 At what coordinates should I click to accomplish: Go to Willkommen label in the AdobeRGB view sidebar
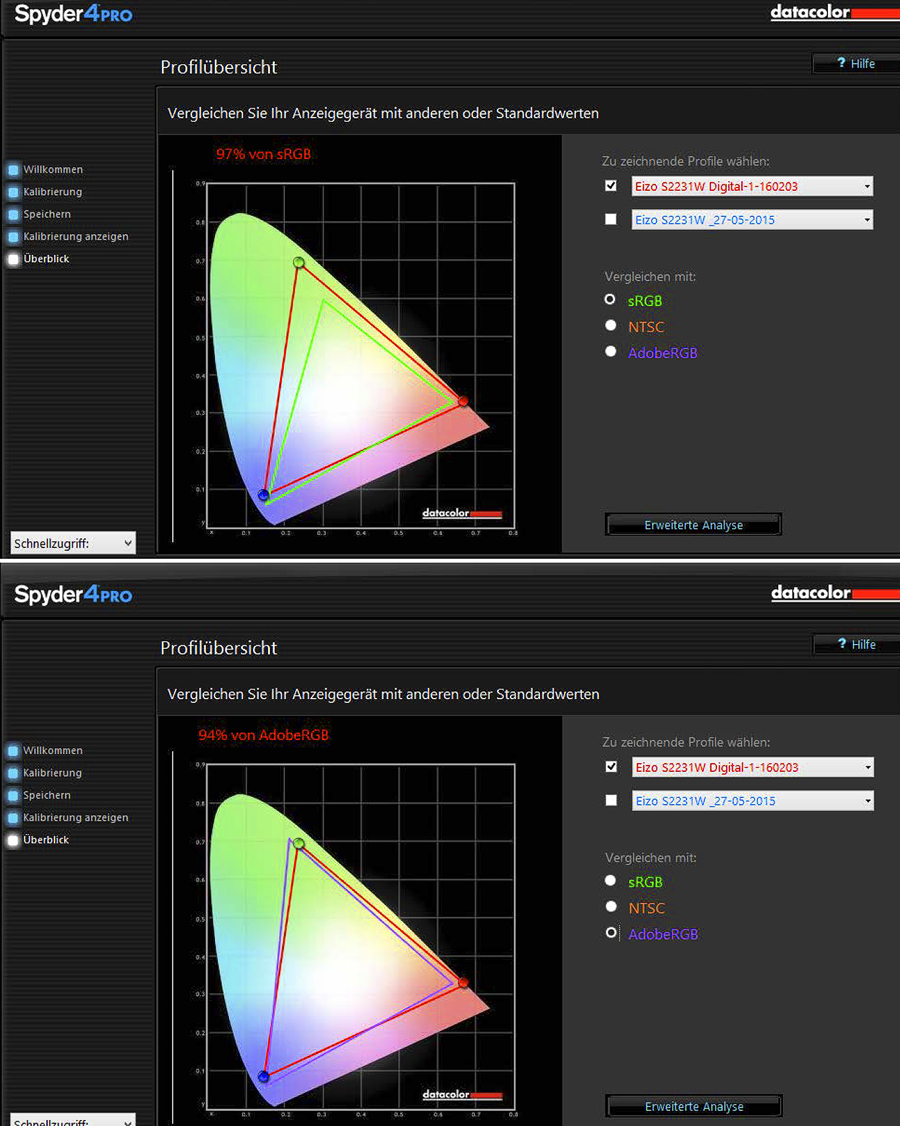tap(53, 751)
